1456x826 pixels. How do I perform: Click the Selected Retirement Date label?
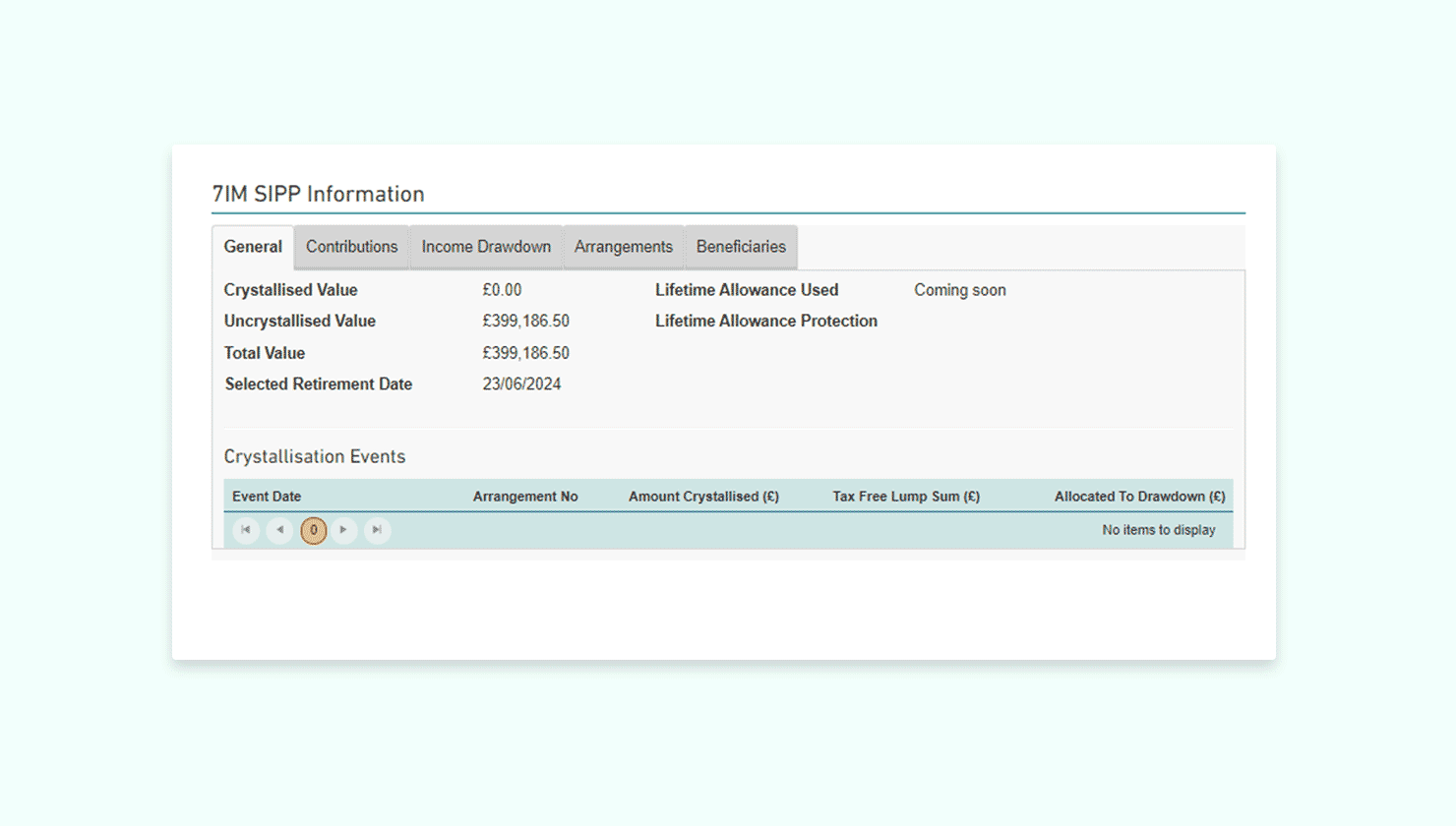pyautogui.click(x=319, y=384)
